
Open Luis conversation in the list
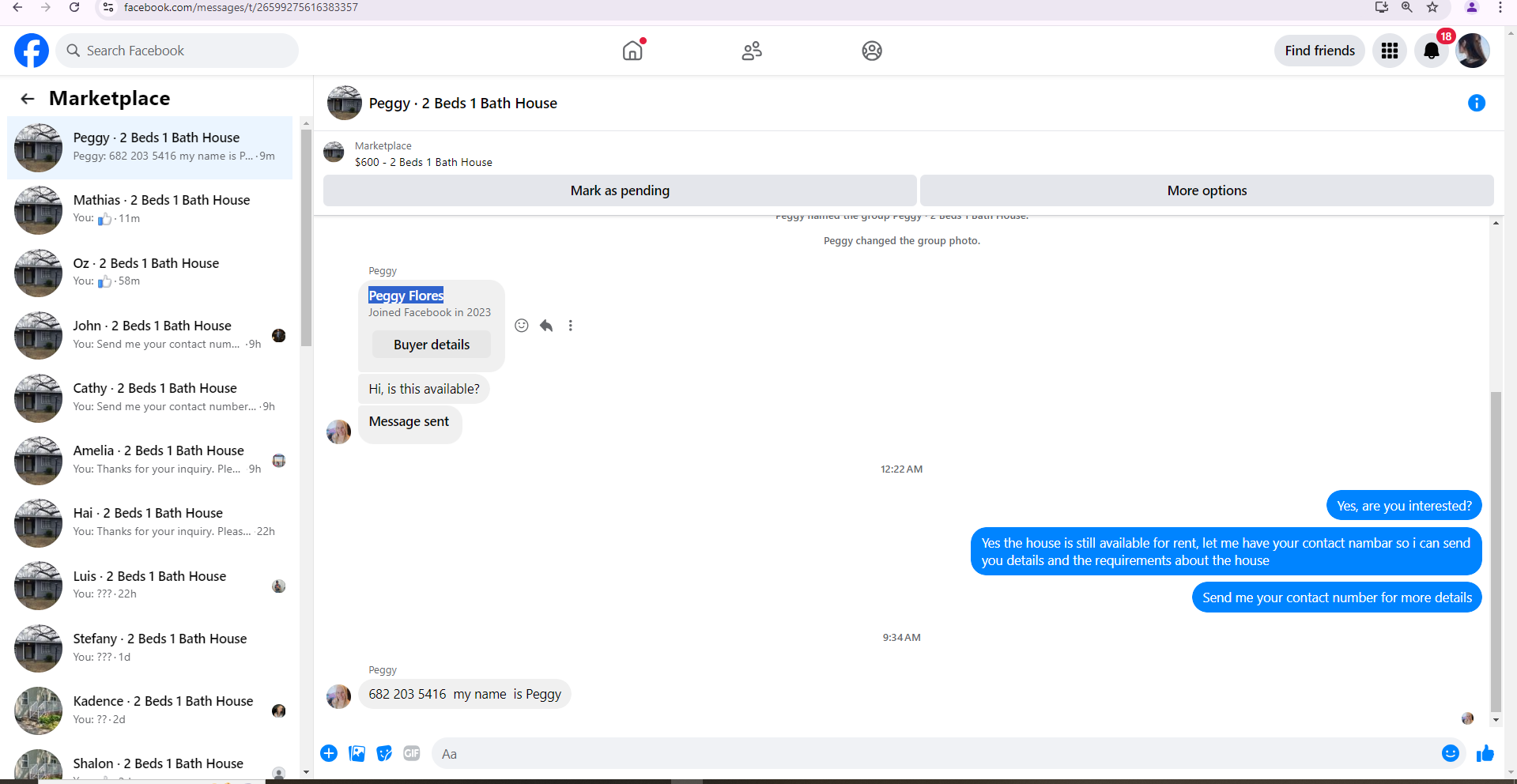(x=150, y=586)
